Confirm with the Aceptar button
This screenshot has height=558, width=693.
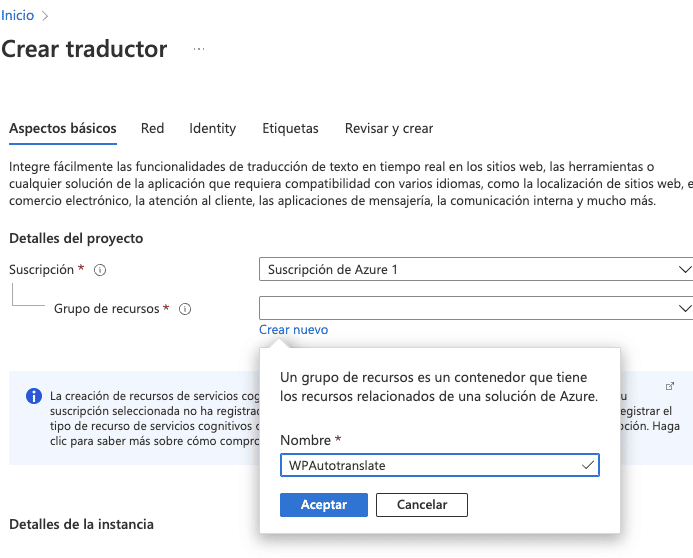coord(324,505)
